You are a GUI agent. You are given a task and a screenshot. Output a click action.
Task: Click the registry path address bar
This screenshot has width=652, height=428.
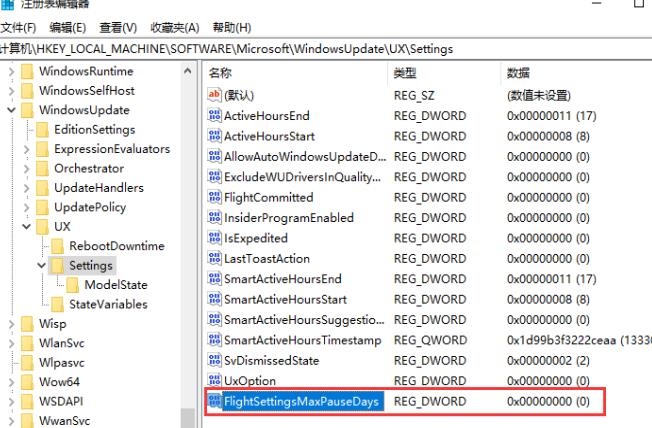(x=326, y=49)
